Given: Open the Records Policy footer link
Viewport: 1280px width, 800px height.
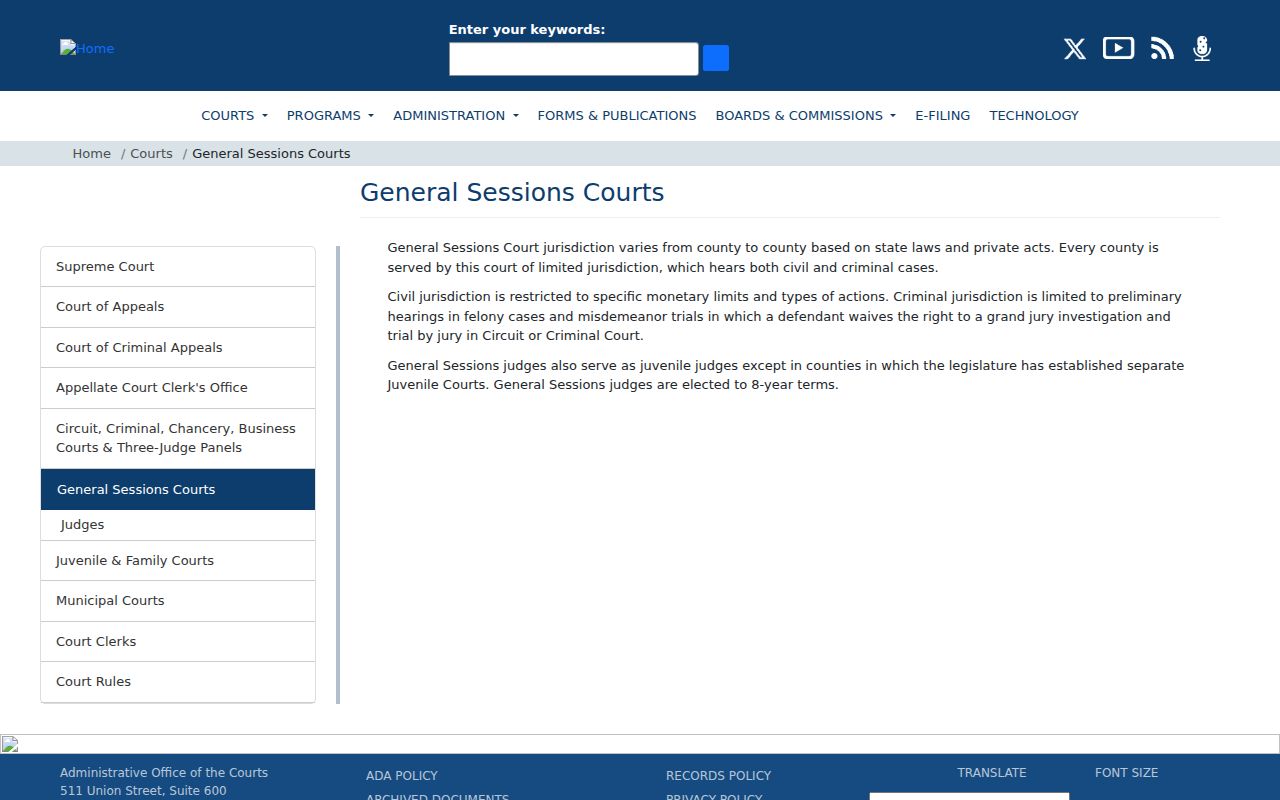Looking at the screenshot, I should click(718, 776).
